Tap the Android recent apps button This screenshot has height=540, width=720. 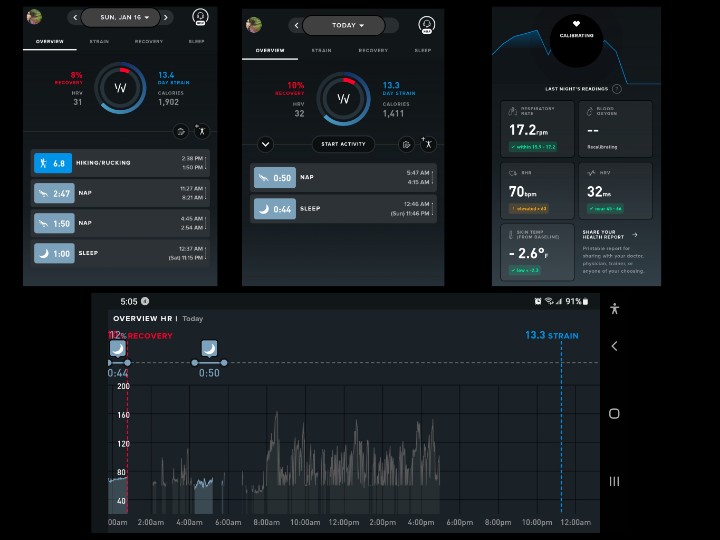click(x=614, y=481)
